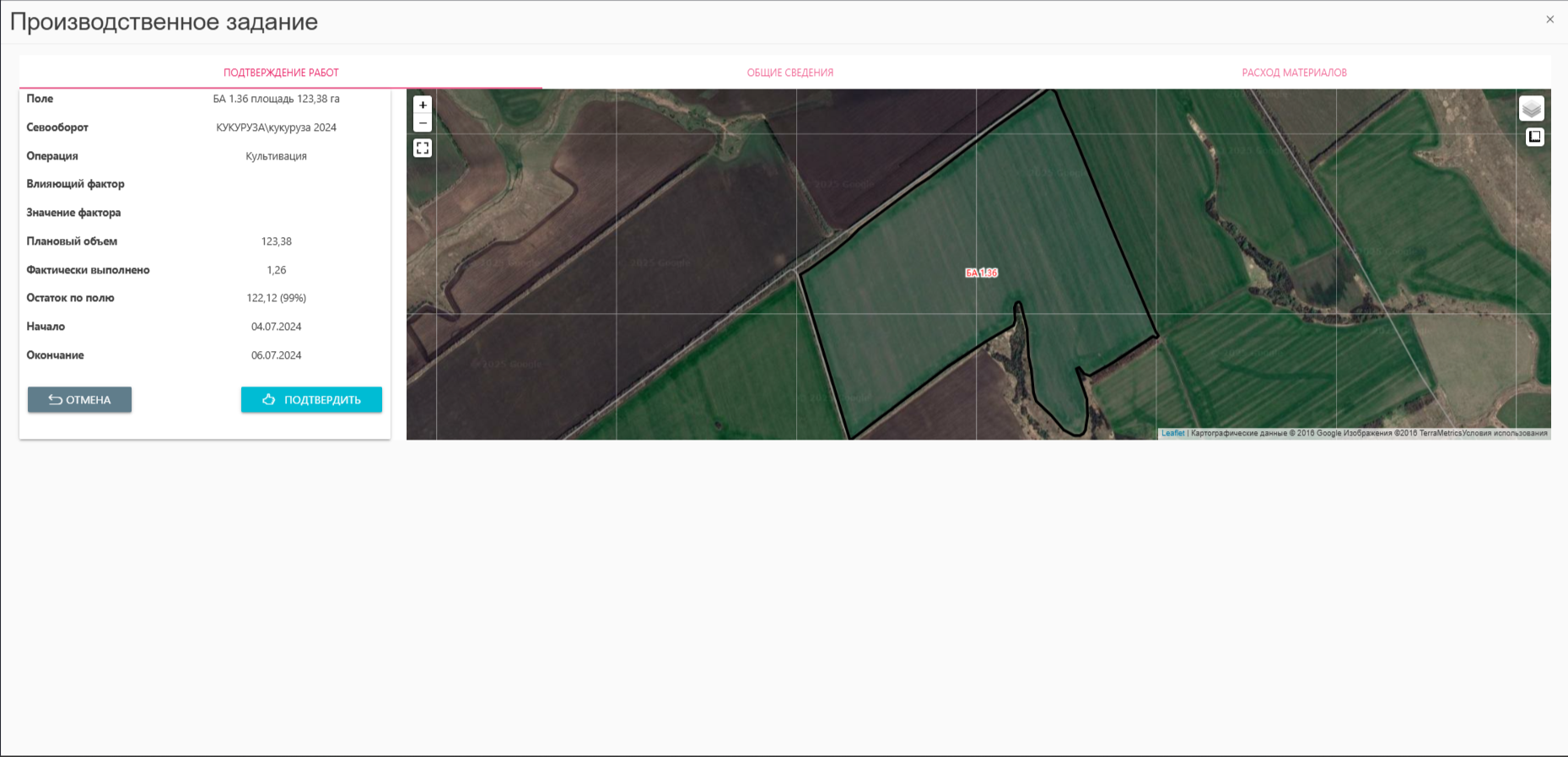1568x757 pixels.
Task: Click the Операция value Культивация
Action: click(276, 156)
